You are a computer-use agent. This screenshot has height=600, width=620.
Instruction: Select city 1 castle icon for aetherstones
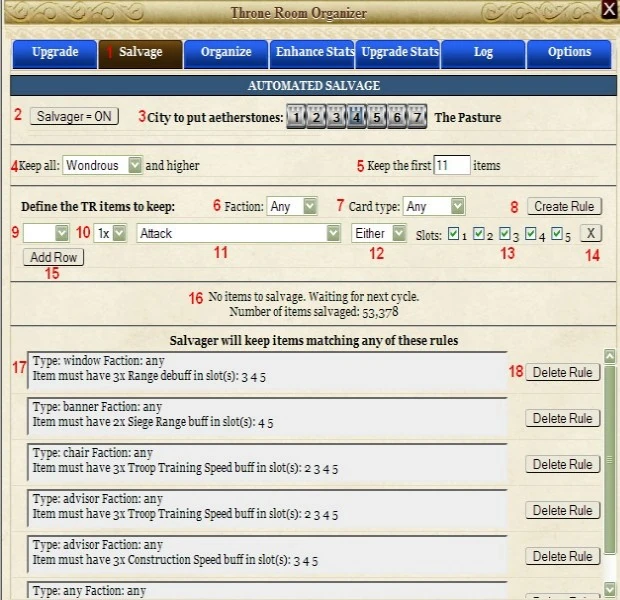click(296, 117)
